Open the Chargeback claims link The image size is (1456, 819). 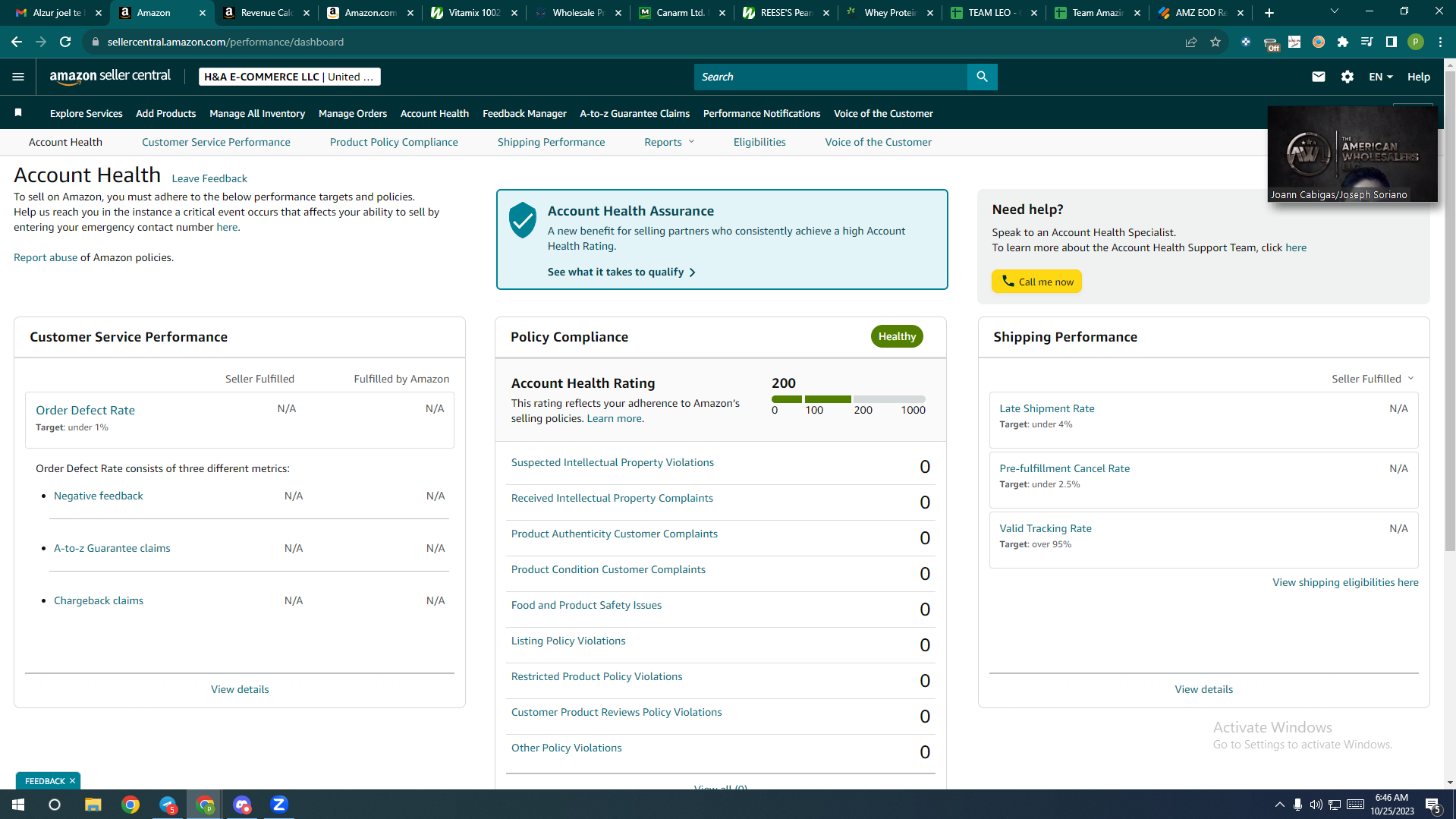pos(99,600)
